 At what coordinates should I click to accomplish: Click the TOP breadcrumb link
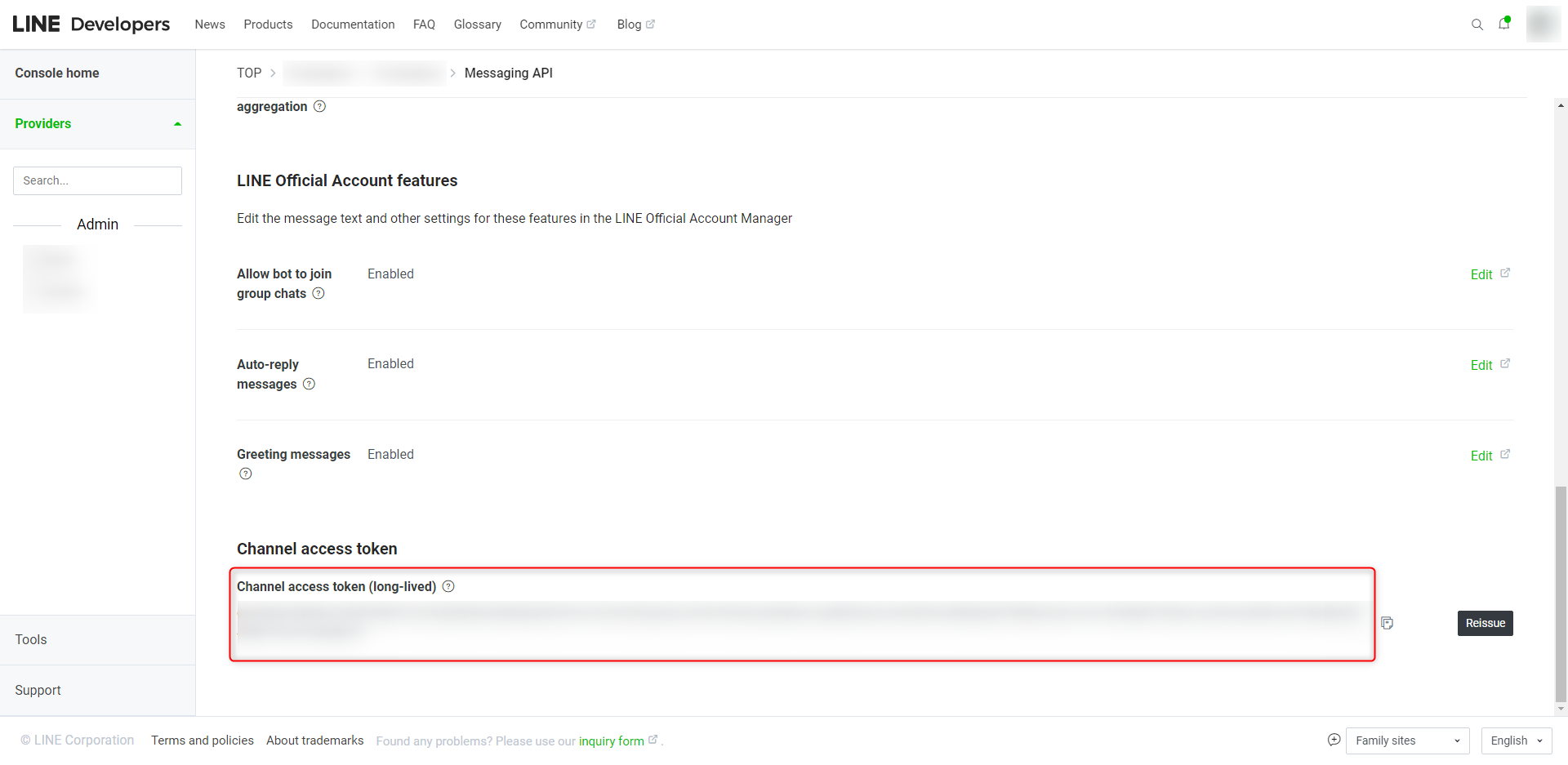(x=249, y=73)
